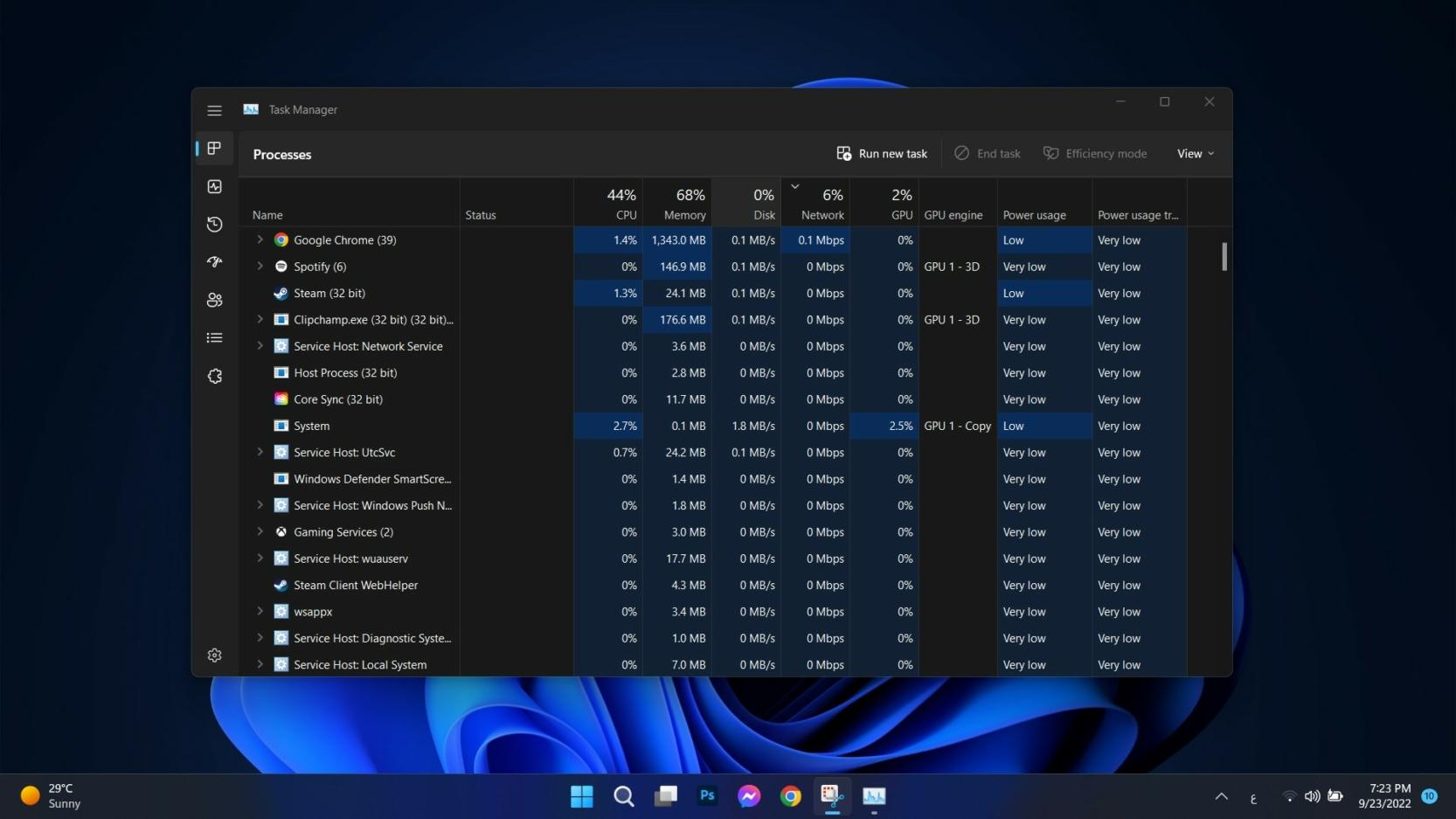
Task: Sort by the Status column header
Action: tap(517, 203)
